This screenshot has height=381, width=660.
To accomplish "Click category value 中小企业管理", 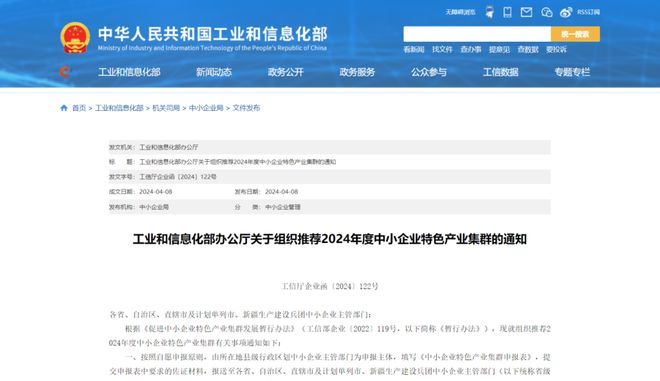I will [283, 207].
